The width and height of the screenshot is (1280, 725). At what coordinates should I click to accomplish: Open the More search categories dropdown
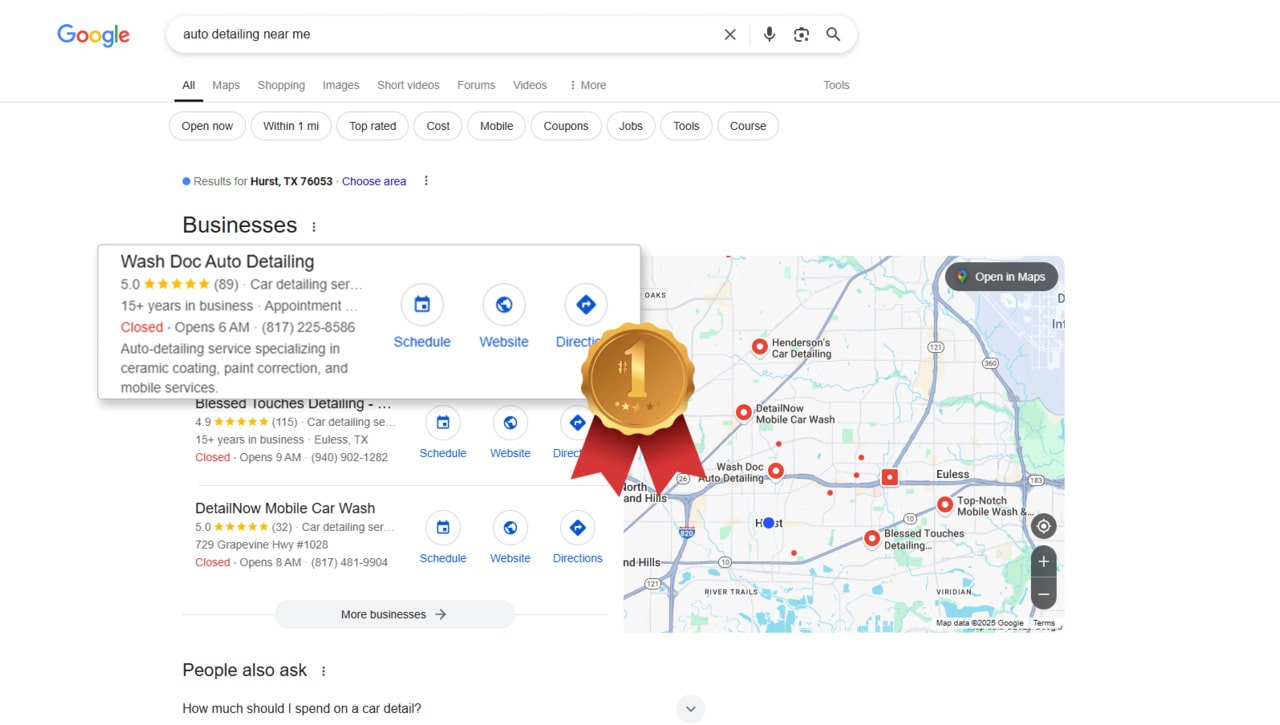(588, 85)
